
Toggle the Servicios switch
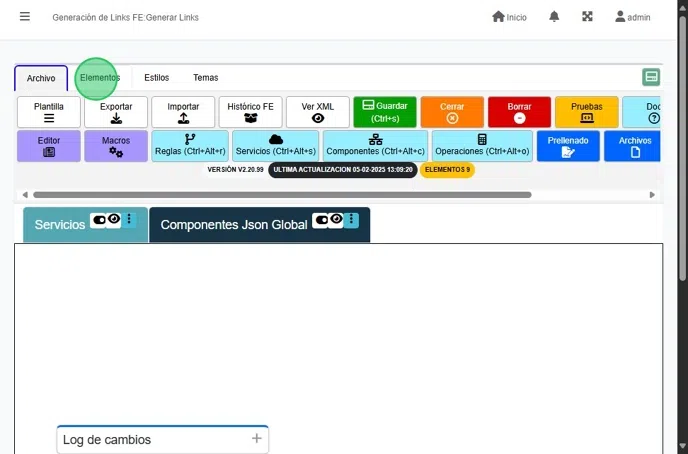[99, 220]
